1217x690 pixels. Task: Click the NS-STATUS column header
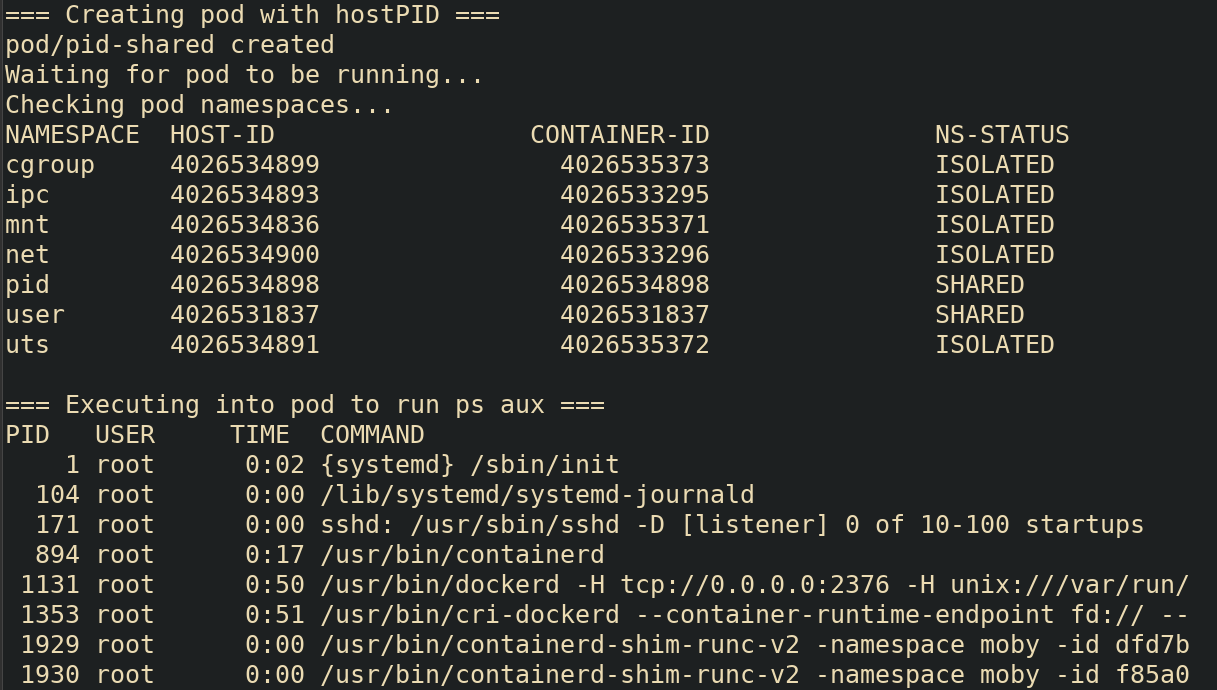[1002, 135]
